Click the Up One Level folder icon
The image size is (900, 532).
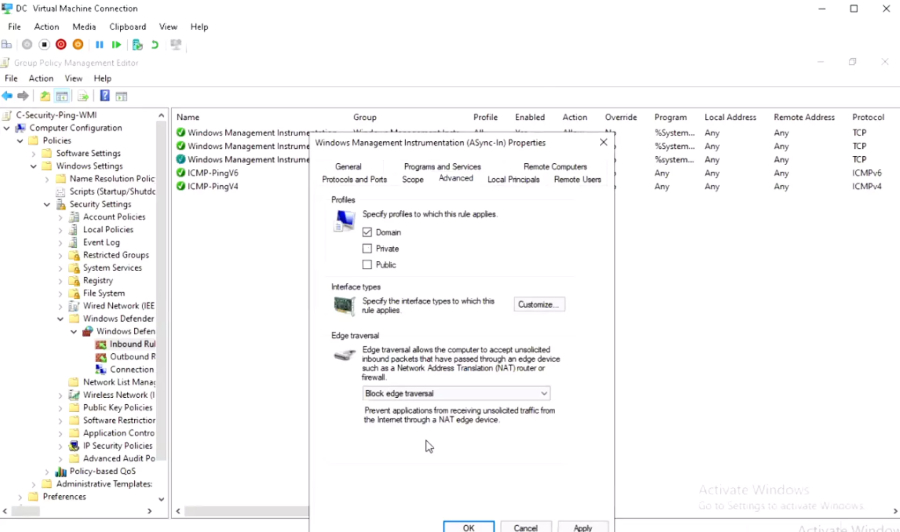point(45,96)
